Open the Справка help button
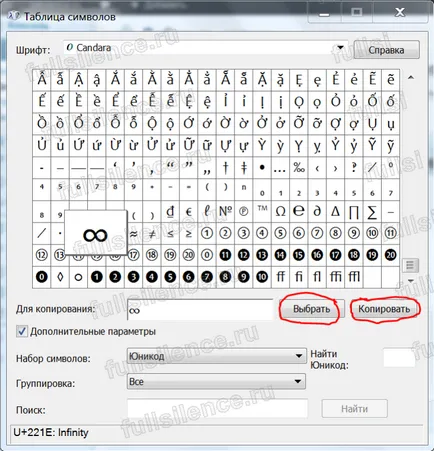 (x=386, y=50)
